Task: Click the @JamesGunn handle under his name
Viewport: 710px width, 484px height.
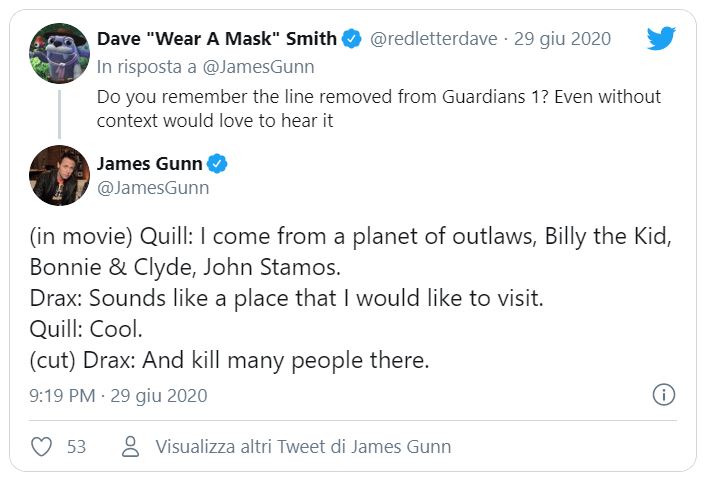Action: 153,187
